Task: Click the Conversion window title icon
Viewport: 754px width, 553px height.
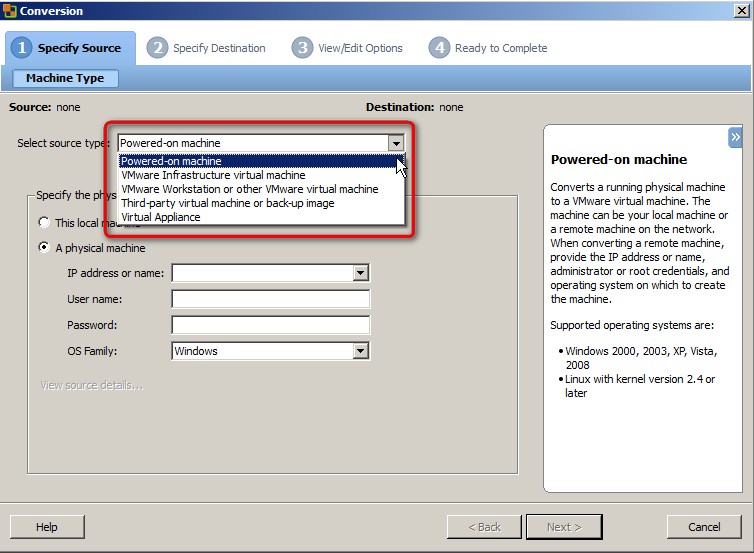Action: coord(9,11)
